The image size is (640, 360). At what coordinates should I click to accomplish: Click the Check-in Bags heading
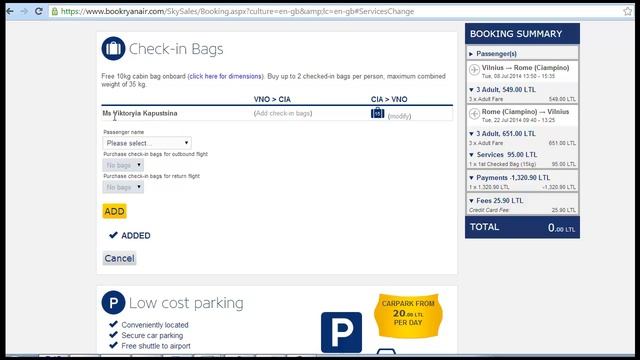coord(176,49)
